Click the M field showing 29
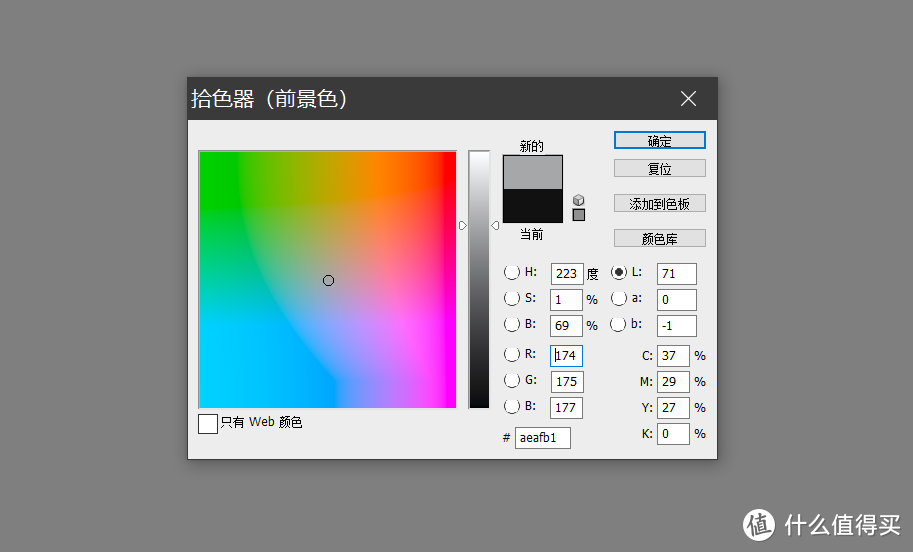This screenshot has width=913, height=552. click(673, 382)
